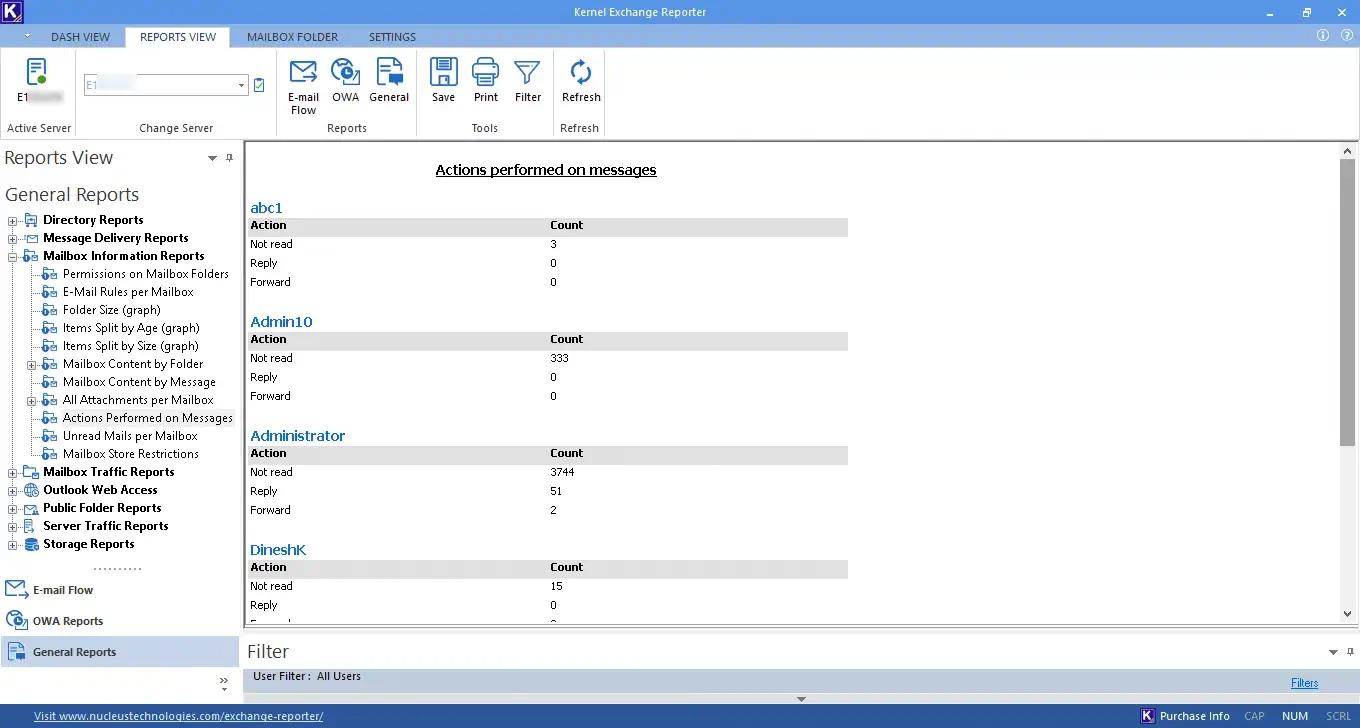Open E-Mail Rules per Mailbox report
Viewport: 1360px width, 728px height.
[x=128, y=292]
